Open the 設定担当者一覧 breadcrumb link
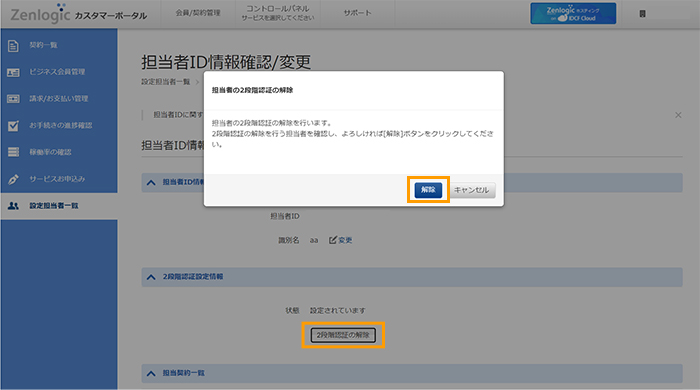Image resolution: width=700 pixels, height=390 pixels. pos(166,82)
